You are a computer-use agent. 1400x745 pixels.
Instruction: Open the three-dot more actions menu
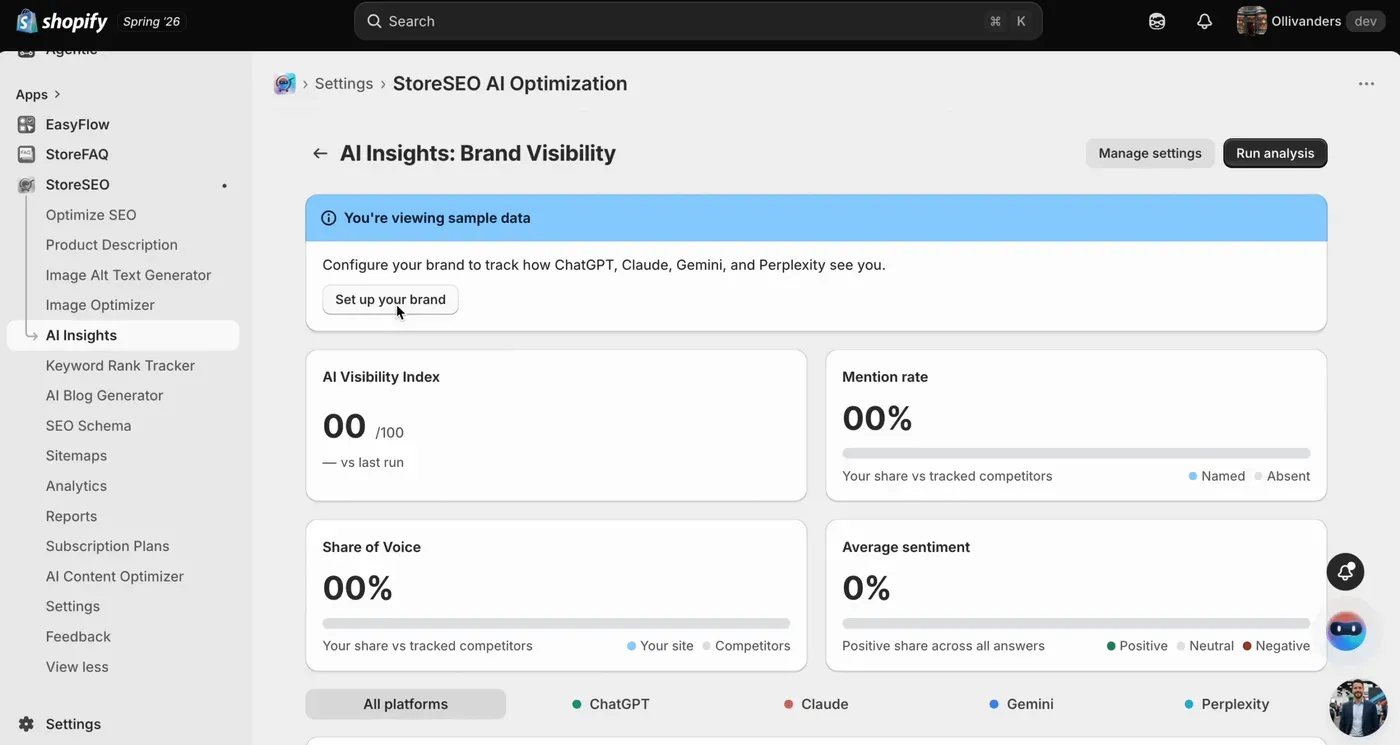click(1366, 84)
